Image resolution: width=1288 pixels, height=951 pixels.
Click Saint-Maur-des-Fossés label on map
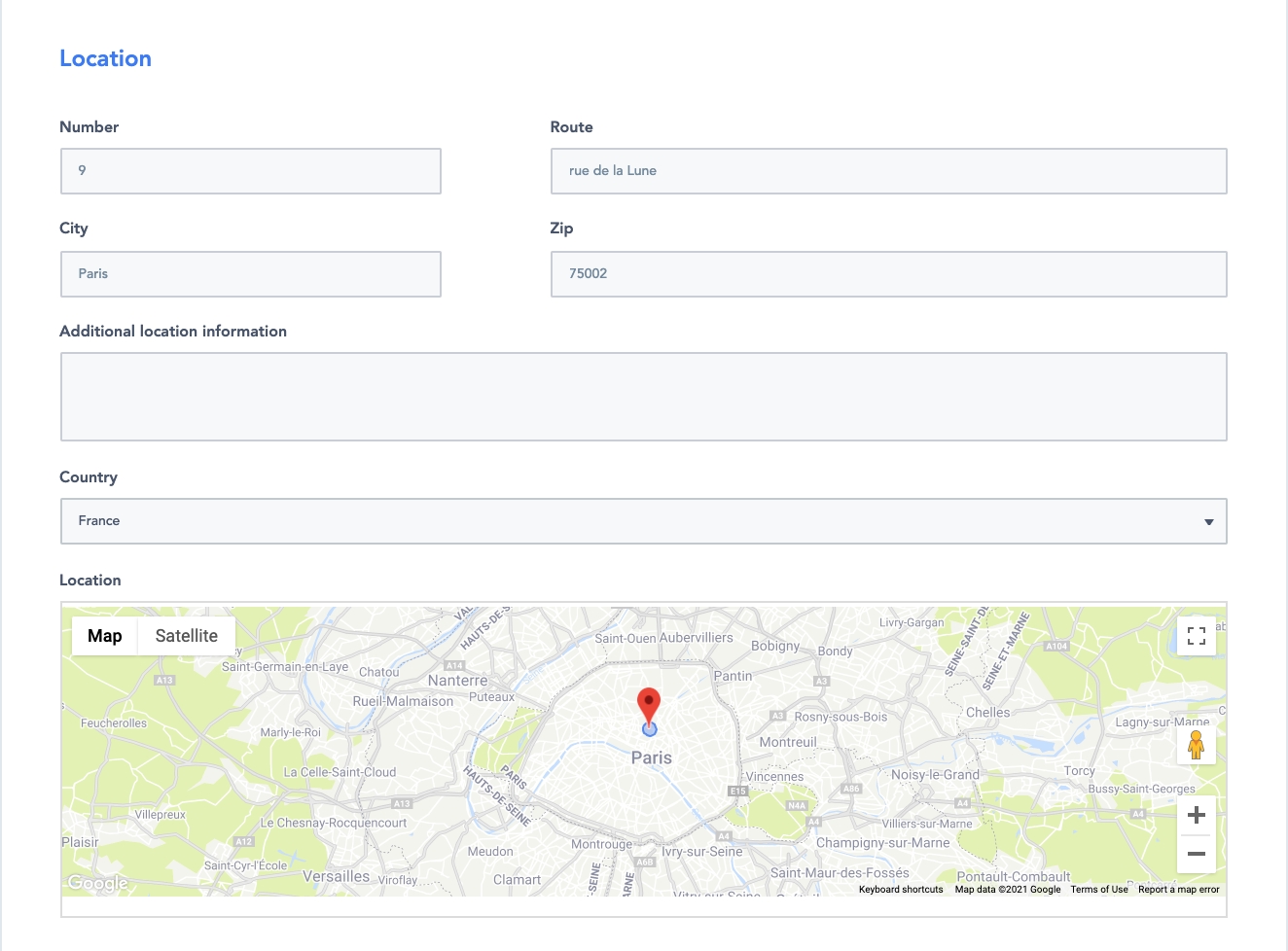(x=840, y=873)
